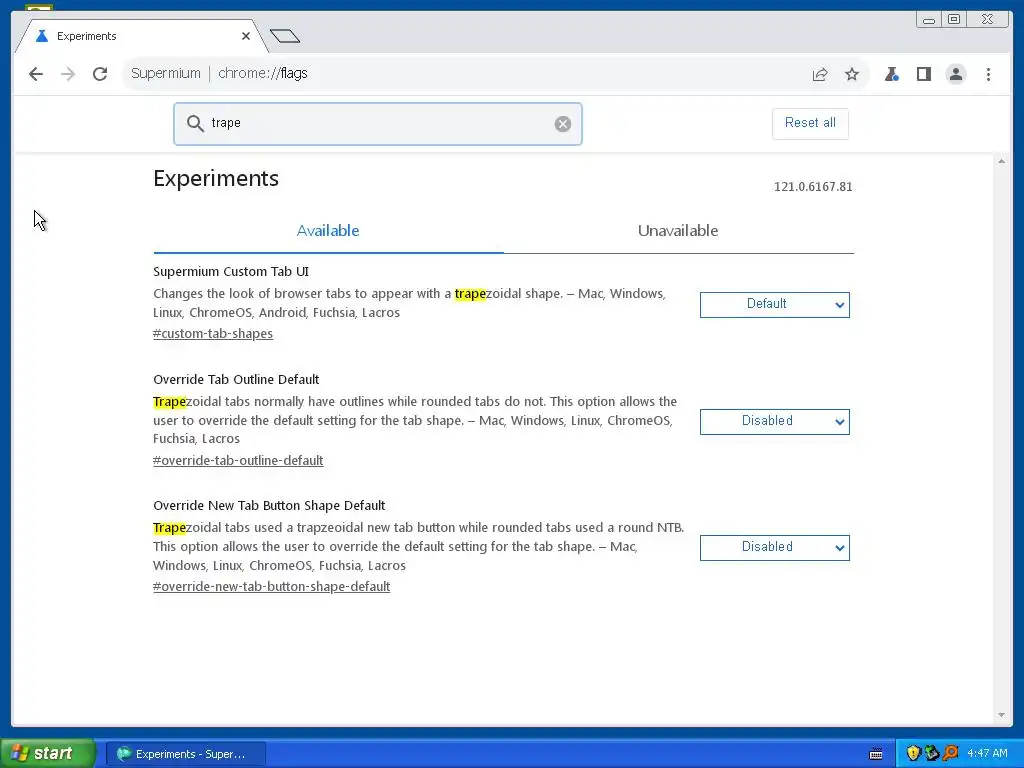
Task: Click the security shield tray icon
Action: point(913,754)
